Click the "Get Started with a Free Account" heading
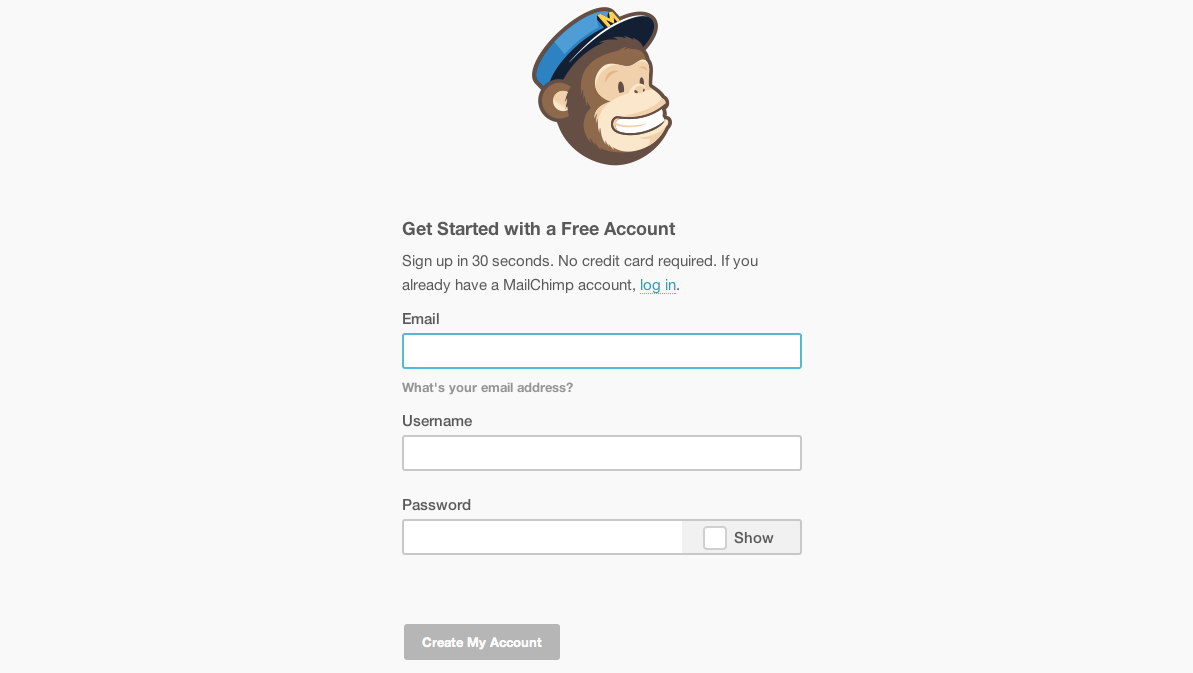Image resolution: width=1193 pixels, height=673 pixels. [x=538, y=229]
